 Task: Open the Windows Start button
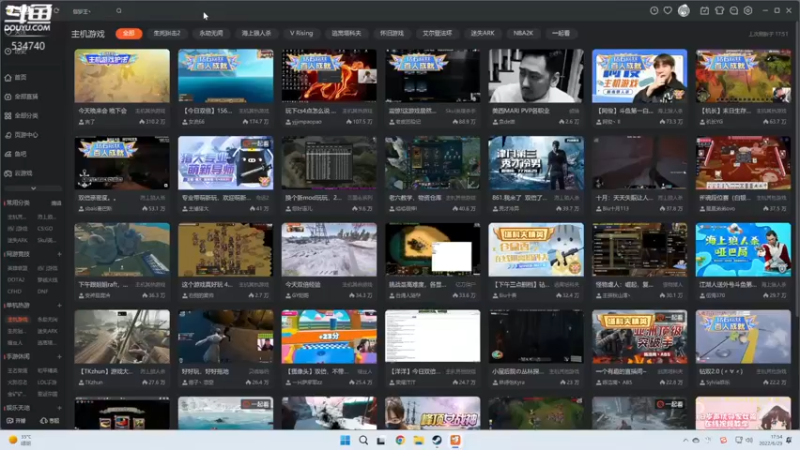coord(345,440)
